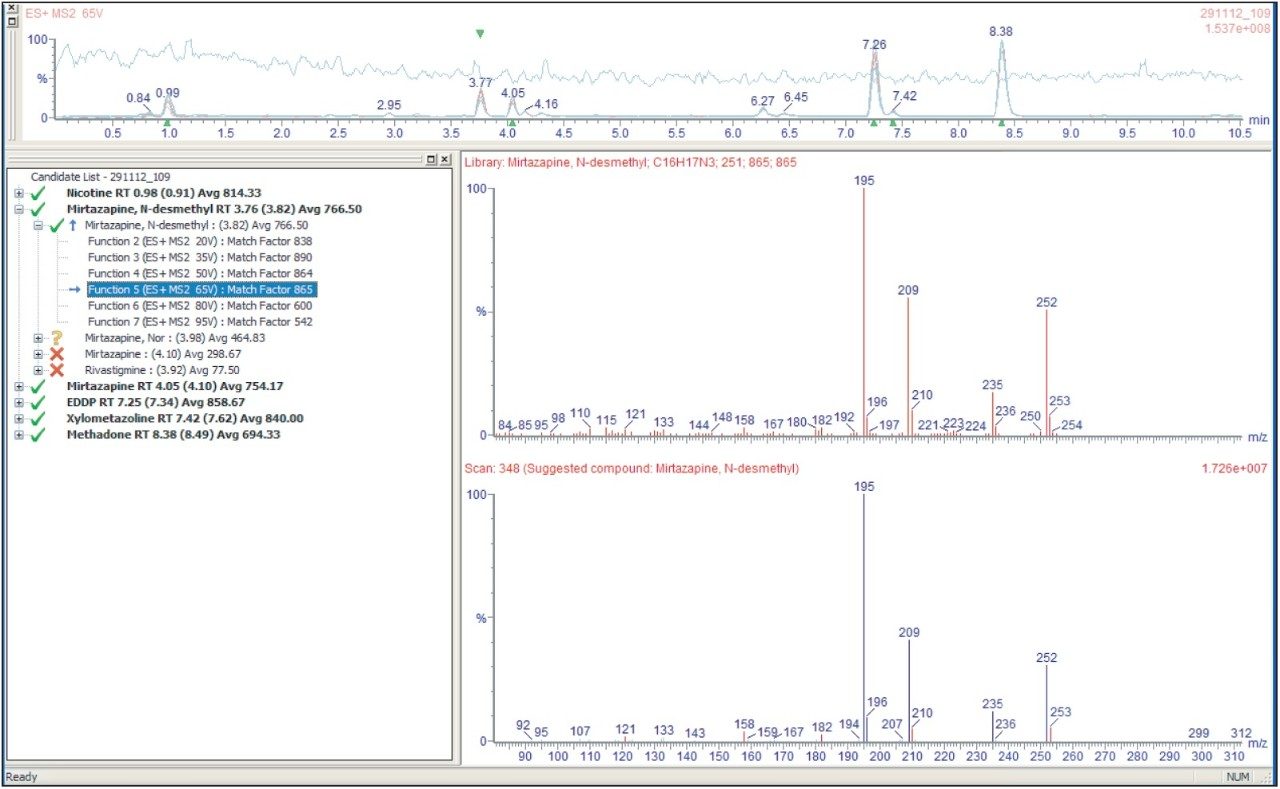Click the 0.99 chromatogram peak label

click(x=168, y=92)
